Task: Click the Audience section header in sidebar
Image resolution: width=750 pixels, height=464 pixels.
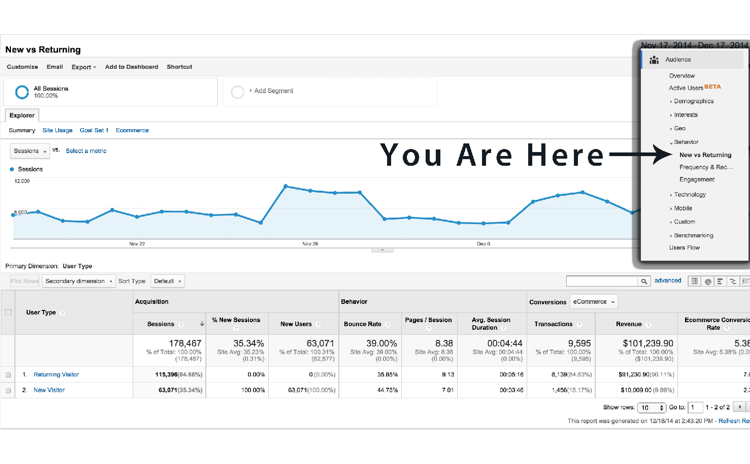Action: coord(693,60)
